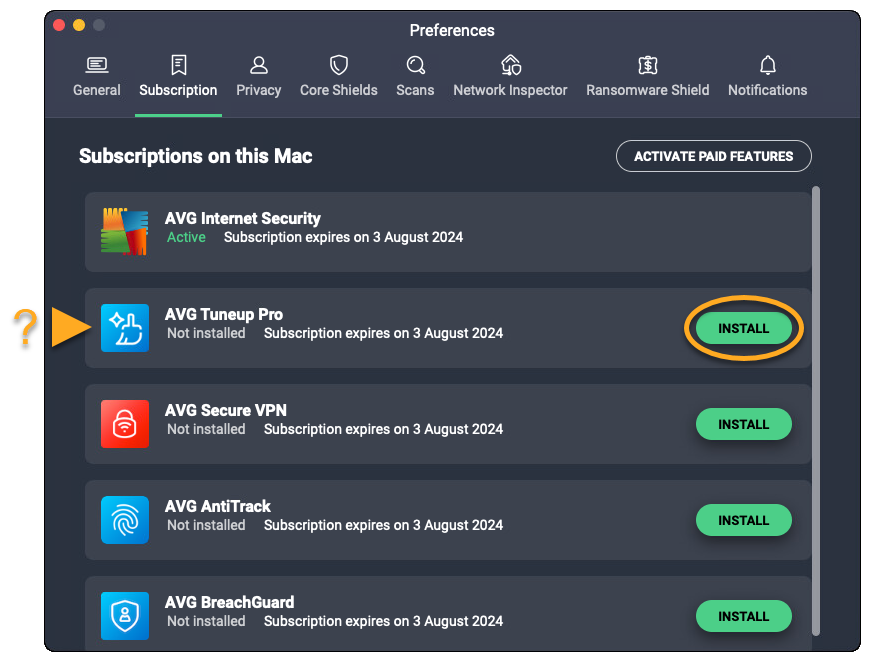The width and height of the screenshot is (872, 666).
Task: Select the Subscription tab
Action: click(178, 77)
